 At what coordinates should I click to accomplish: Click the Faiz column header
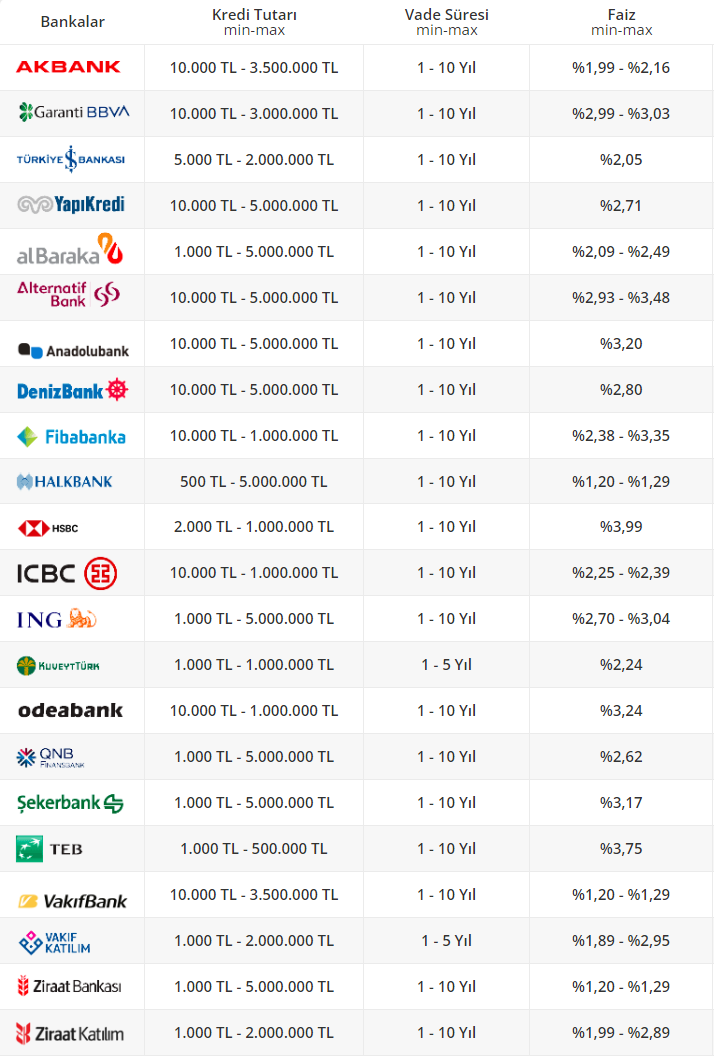tap(621, 22)
